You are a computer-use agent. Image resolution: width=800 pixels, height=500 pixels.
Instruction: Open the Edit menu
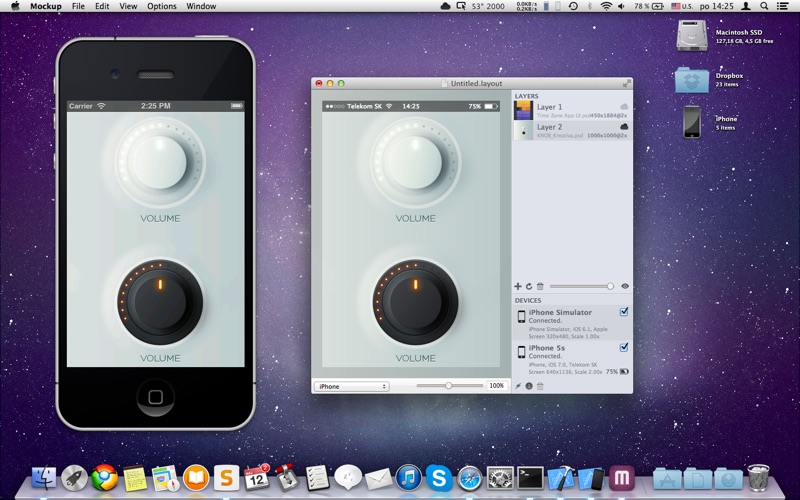[x=102, y=6]
